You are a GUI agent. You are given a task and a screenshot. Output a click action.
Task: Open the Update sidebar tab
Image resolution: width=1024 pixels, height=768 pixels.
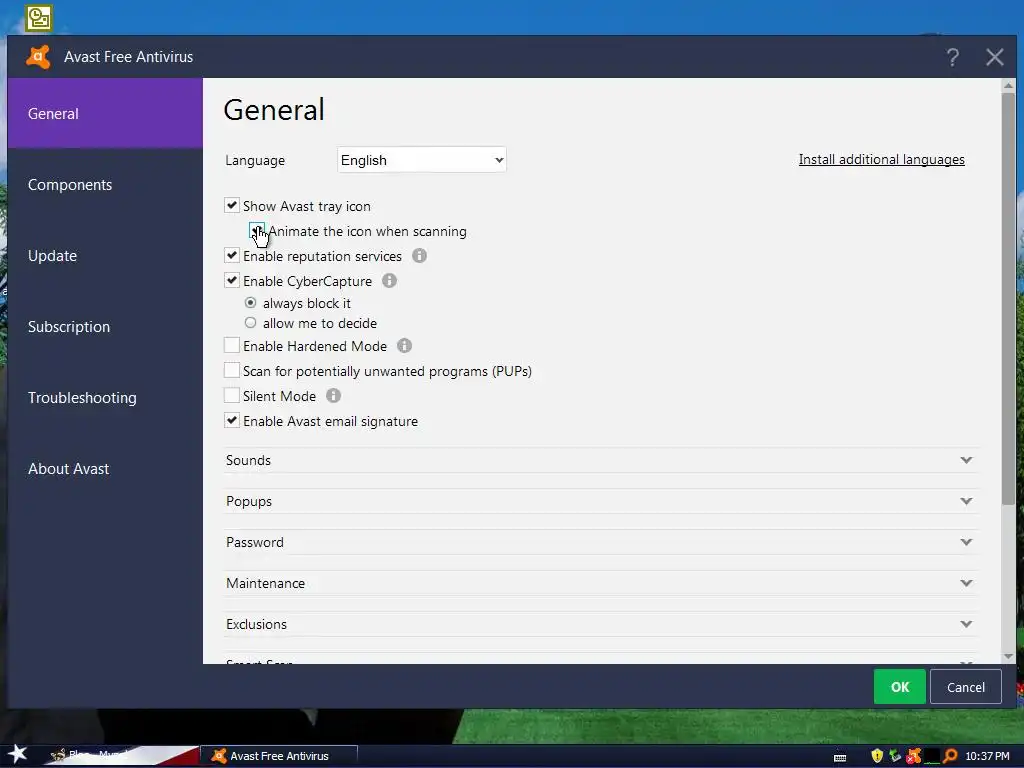pyautogui.click(x=105, y=256)
